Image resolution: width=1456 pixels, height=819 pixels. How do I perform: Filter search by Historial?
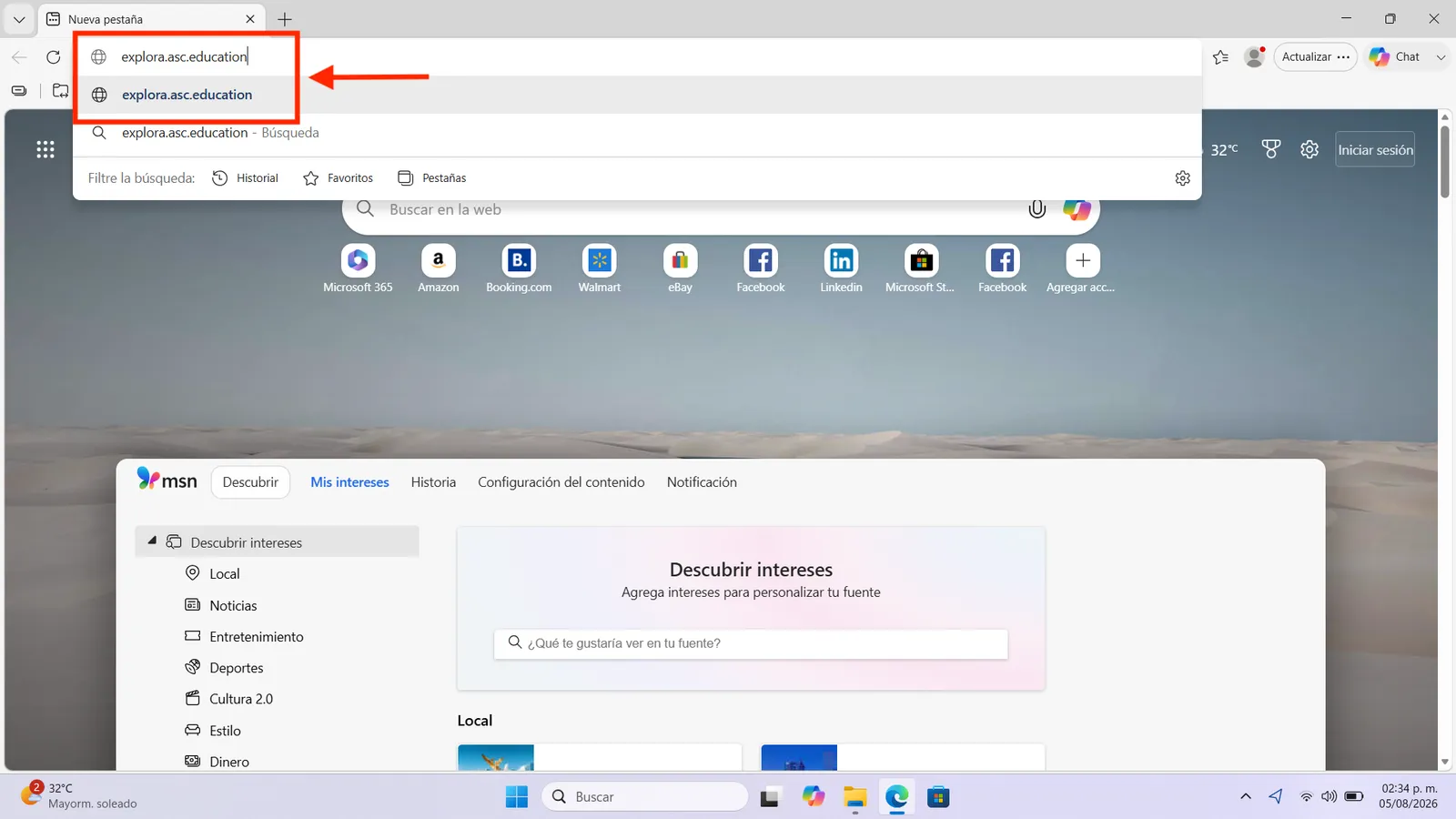point(246,178)
